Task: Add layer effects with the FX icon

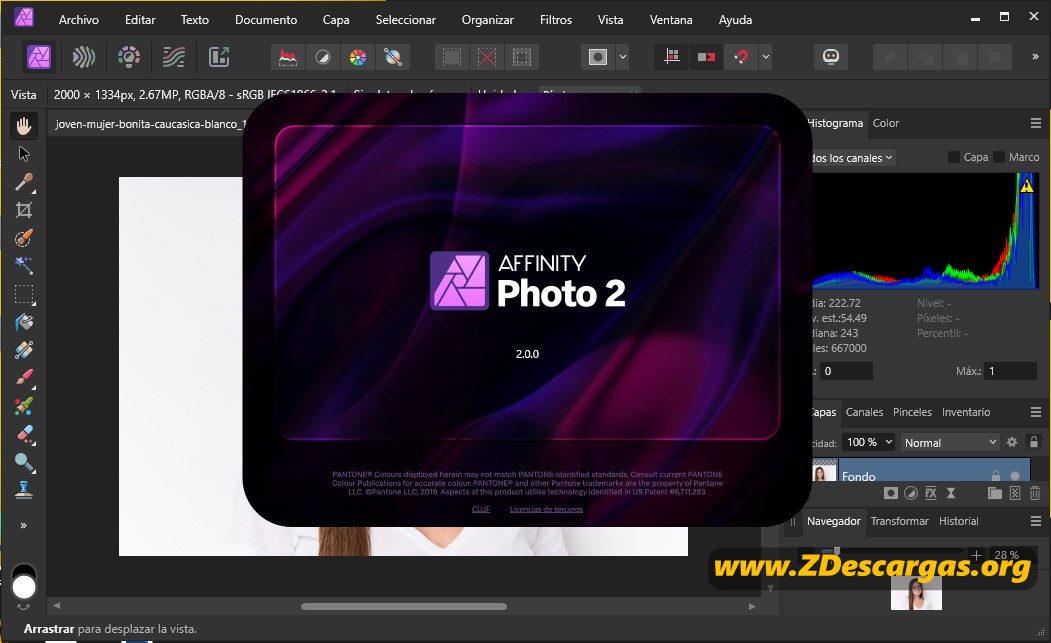Action: click(930, 493)
